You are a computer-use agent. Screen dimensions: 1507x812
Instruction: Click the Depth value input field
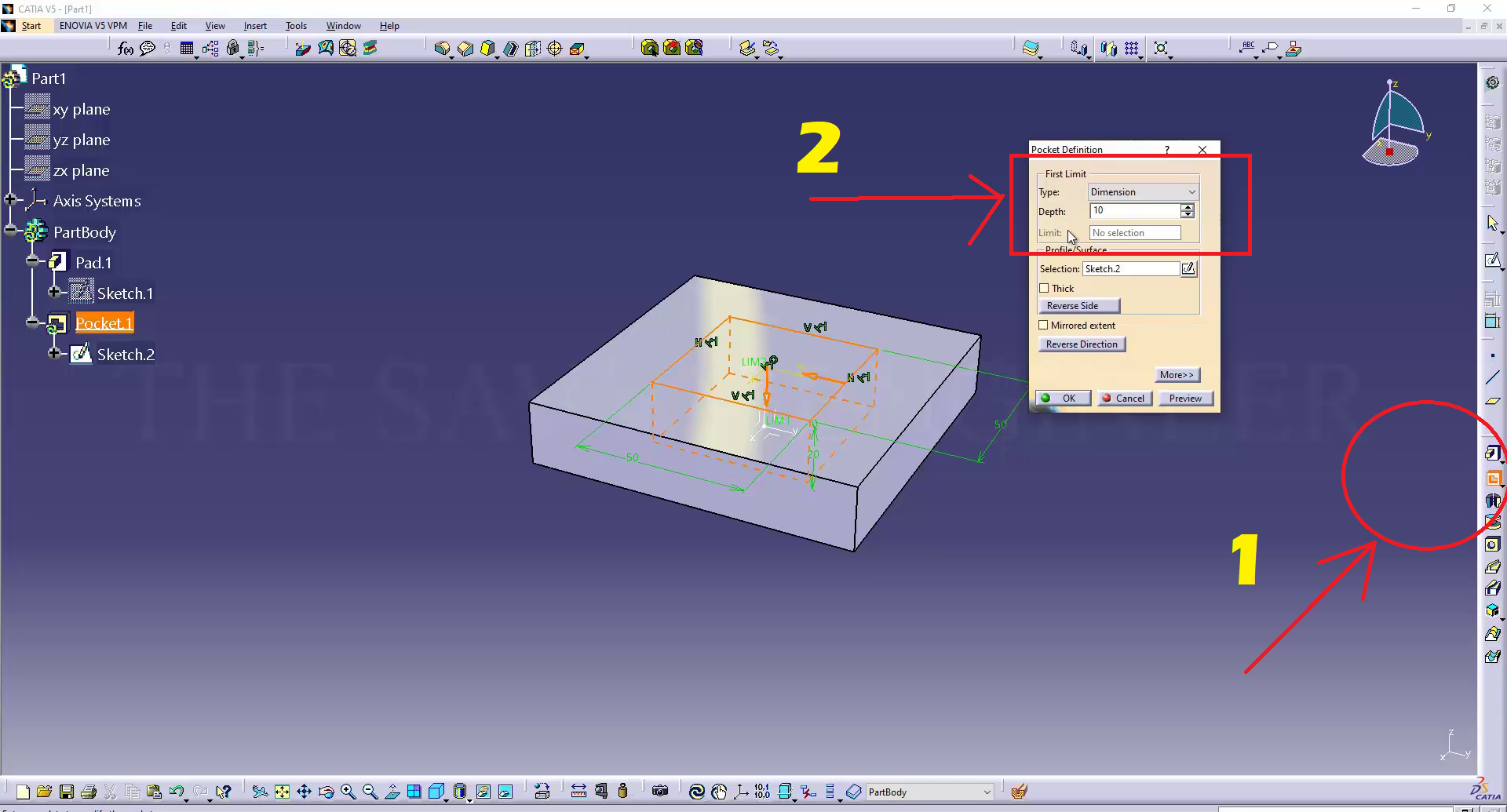click(1134, 211)
